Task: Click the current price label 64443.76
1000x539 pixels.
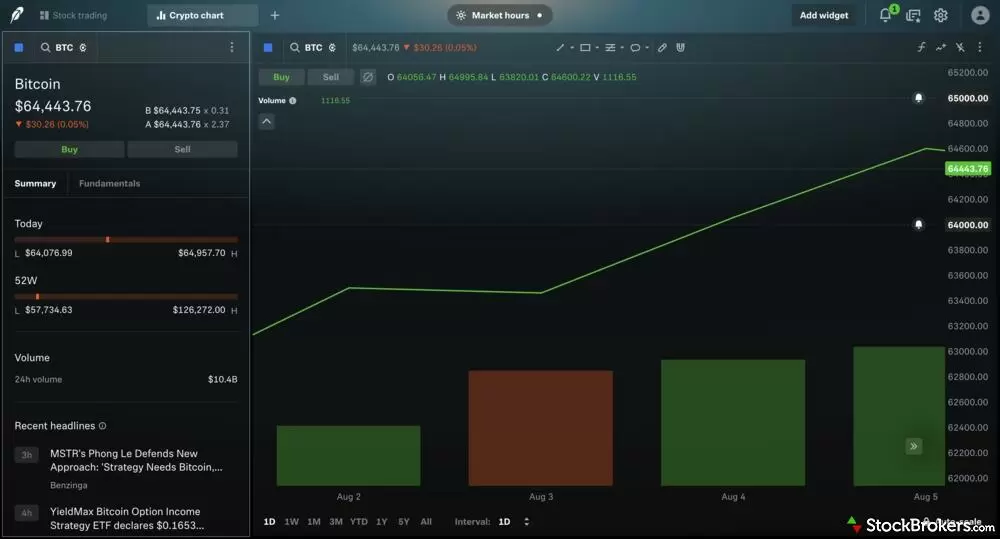Action: pos(967,169)
